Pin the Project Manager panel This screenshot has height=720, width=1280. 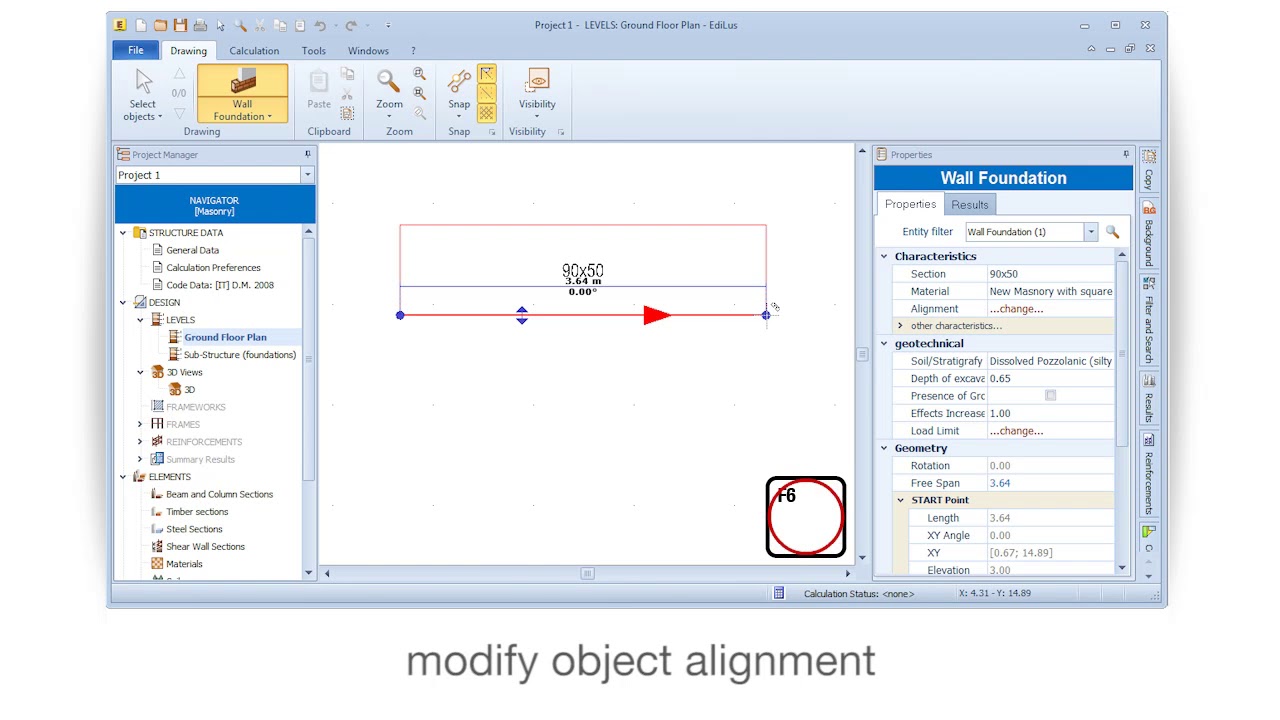pyautogui.click(x=308, y=154)
